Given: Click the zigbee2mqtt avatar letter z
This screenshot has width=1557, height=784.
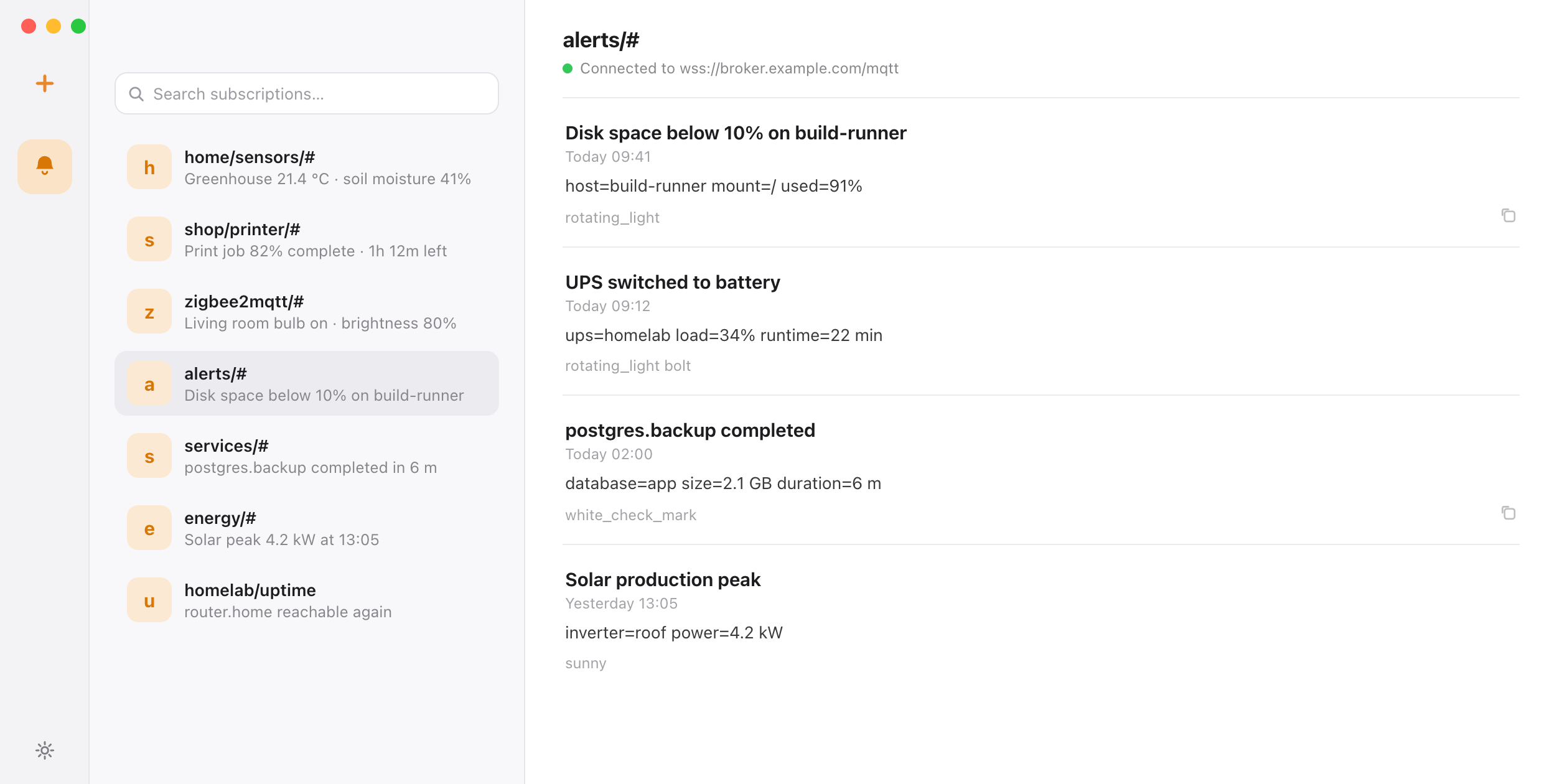Looking at the screenshot, I should [x=149, y=312].
